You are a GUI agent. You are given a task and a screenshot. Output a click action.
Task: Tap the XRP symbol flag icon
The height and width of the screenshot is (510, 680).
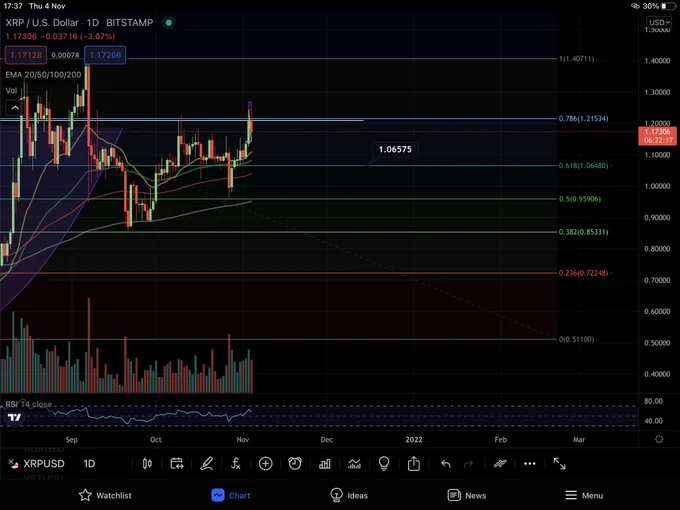tap(13, 464)
